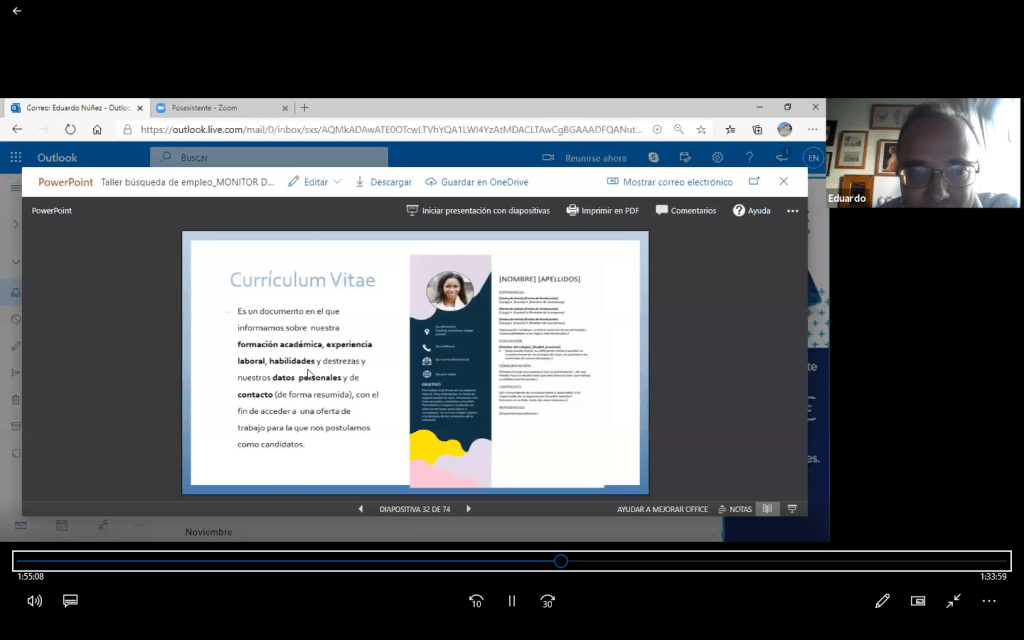This screenshot has width=1024, height=640.
Task: Switch to mini view mode
Action: [x=918, y=601]
